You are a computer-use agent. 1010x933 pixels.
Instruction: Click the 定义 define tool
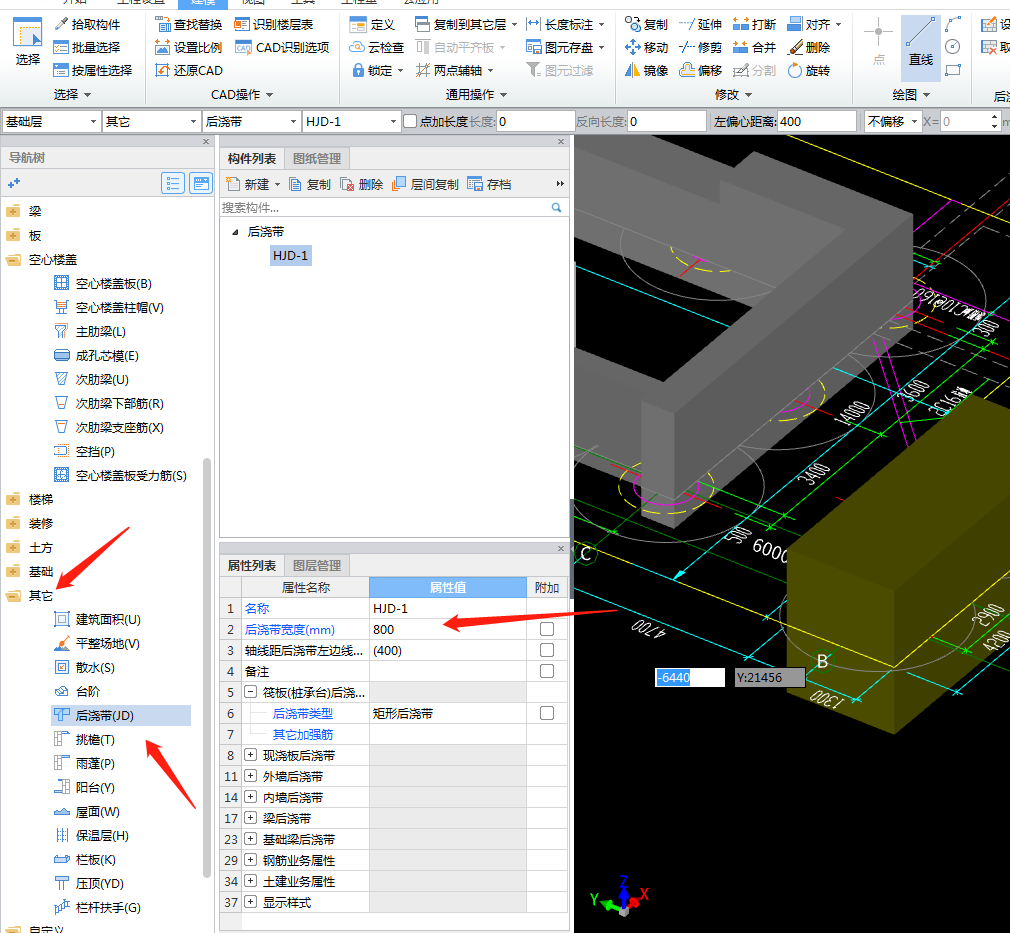click(x=372, y=24)
